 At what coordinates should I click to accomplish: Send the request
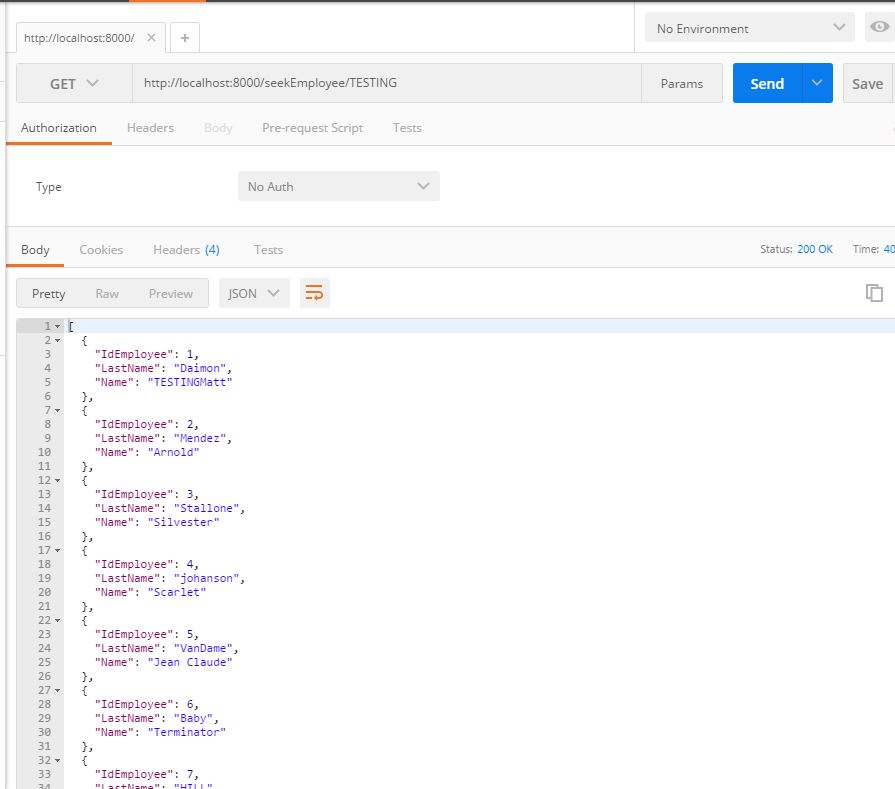[x=767, y=83]
